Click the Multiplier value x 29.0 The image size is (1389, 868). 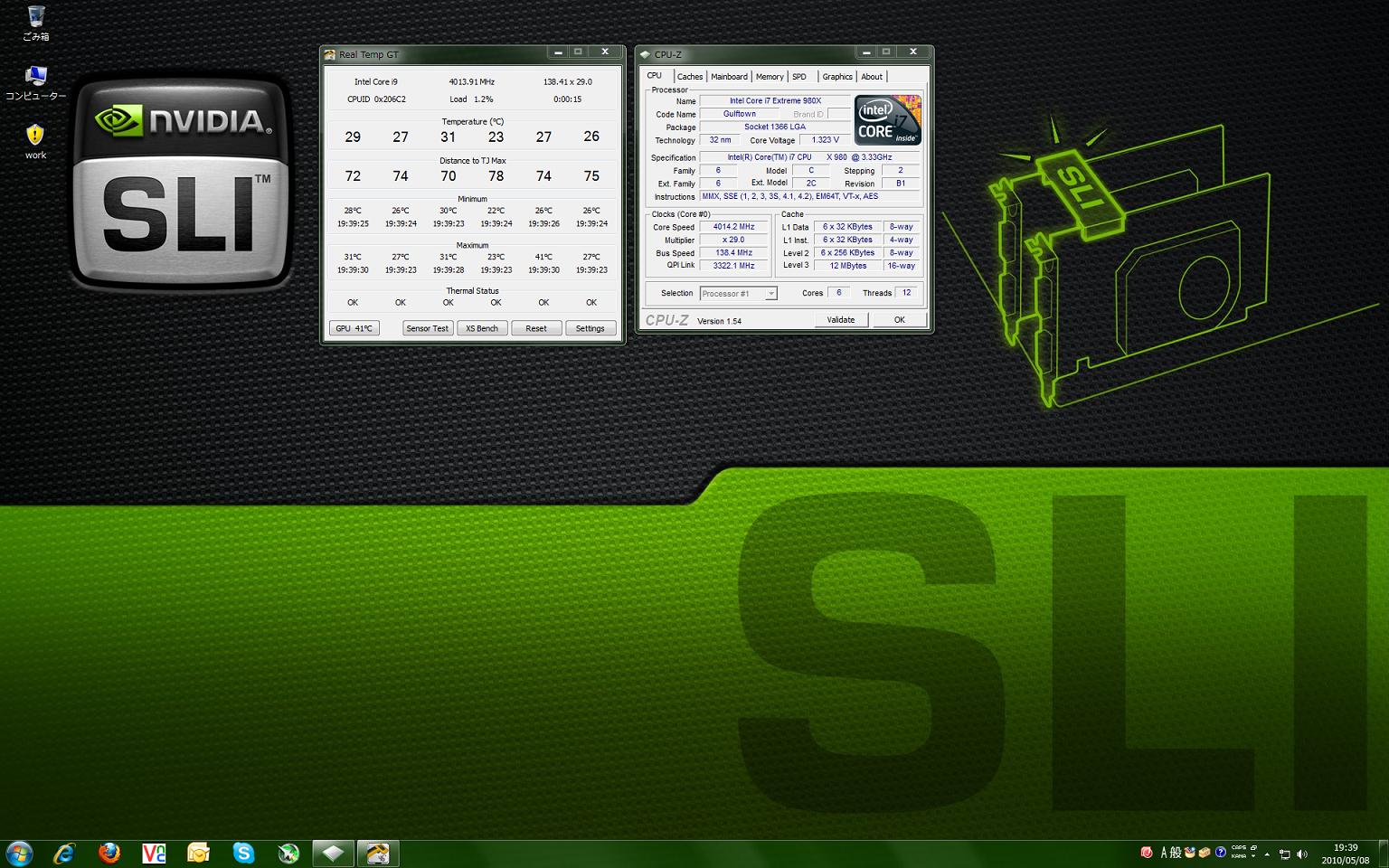(x=733, y=240)
